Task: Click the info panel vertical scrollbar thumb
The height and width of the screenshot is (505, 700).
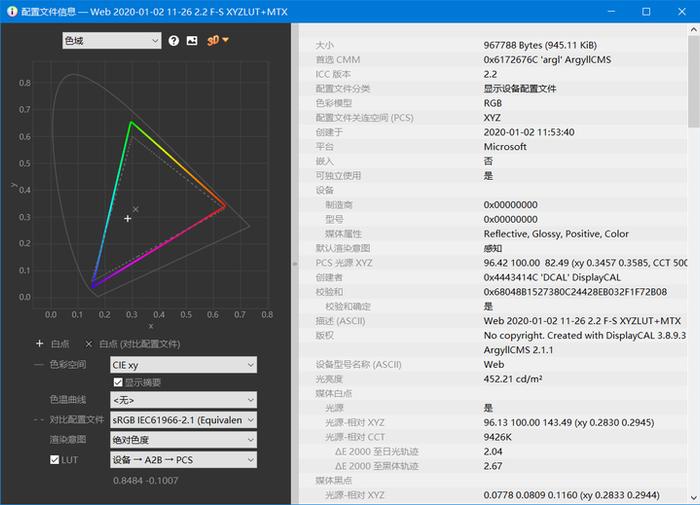Action: 693,82
